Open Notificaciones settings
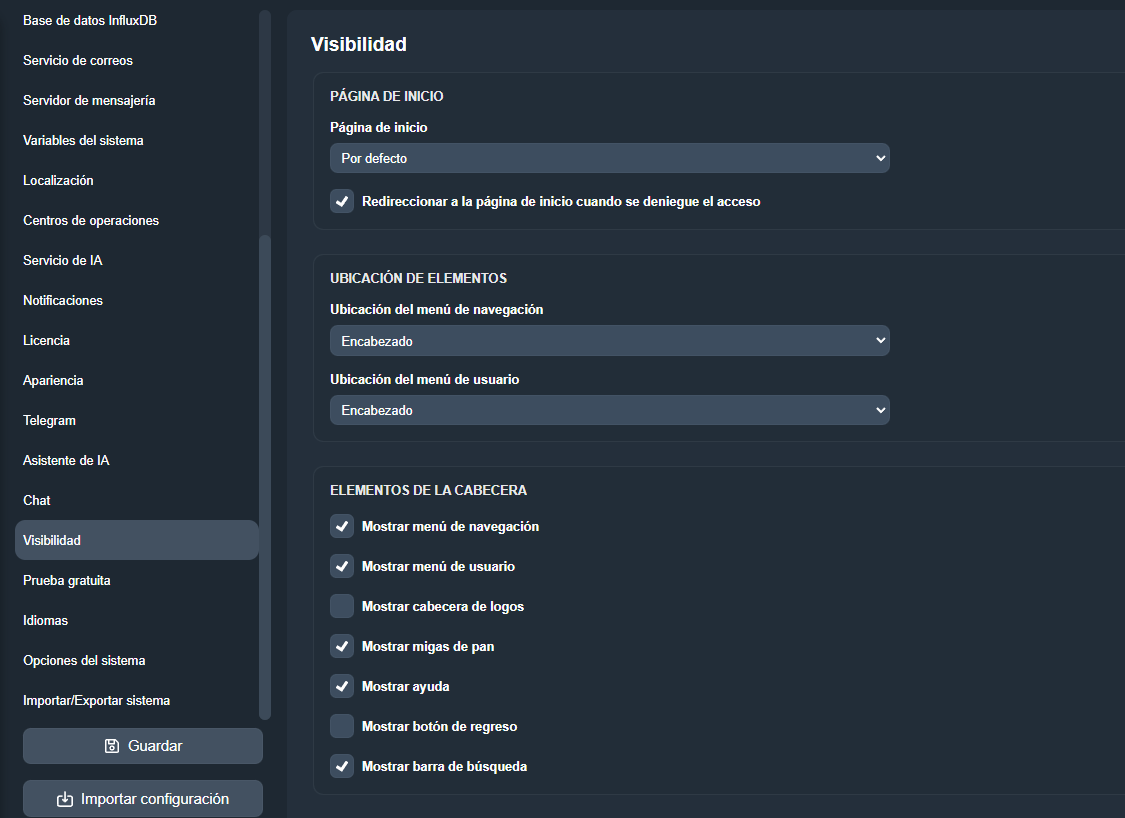The height and width of the screenshot is (818, 1125). (x=62, y=300)
